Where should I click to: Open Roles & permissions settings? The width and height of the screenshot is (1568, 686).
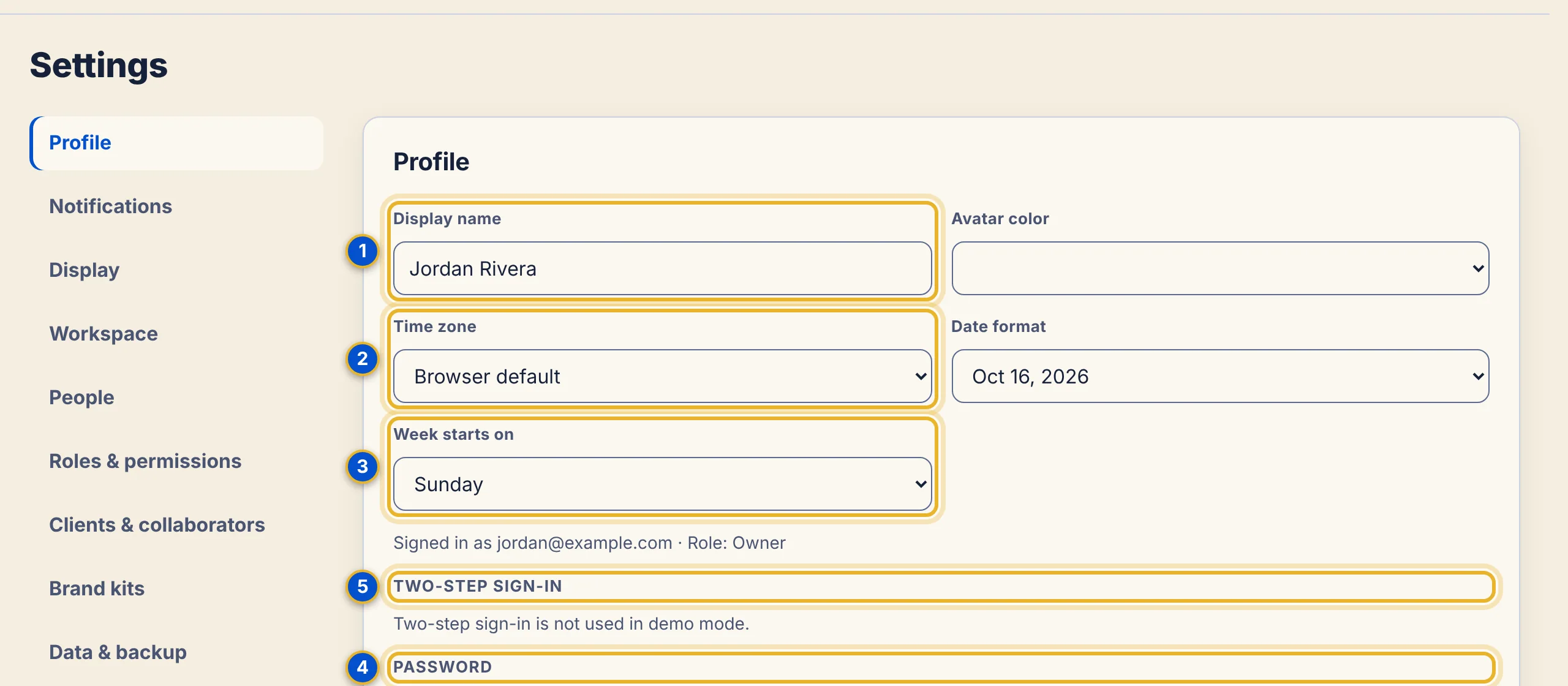[176, 461]
